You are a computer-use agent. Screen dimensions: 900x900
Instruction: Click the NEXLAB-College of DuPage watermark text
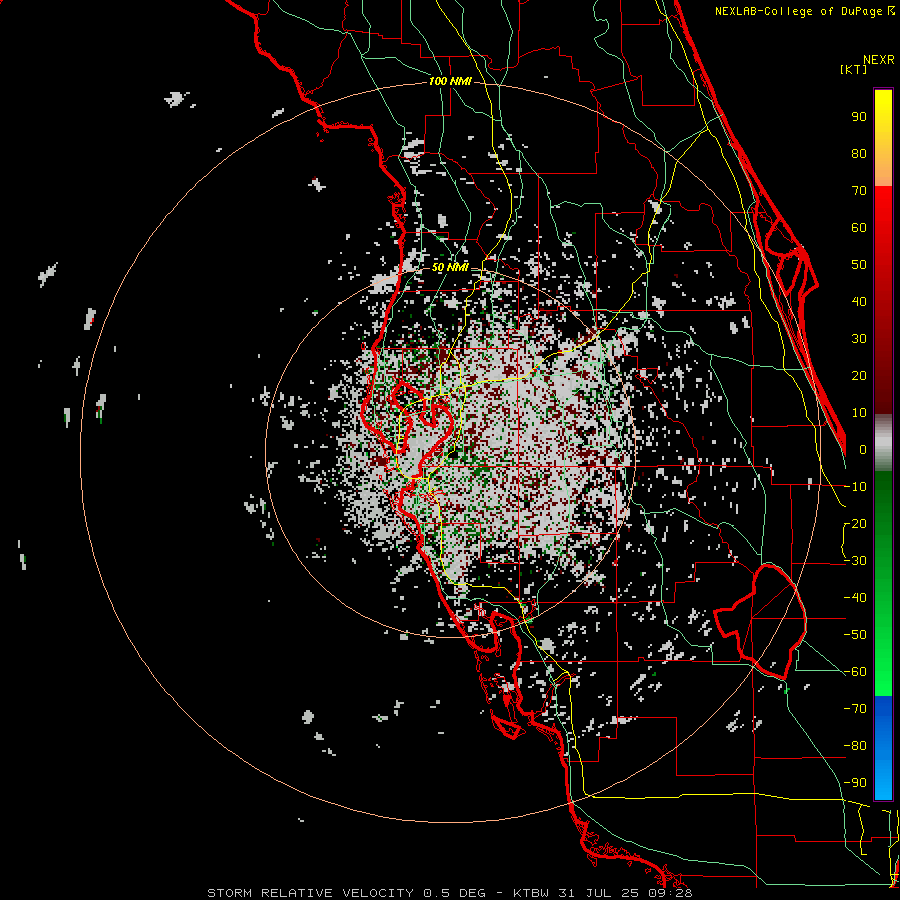tap(804, 11)
